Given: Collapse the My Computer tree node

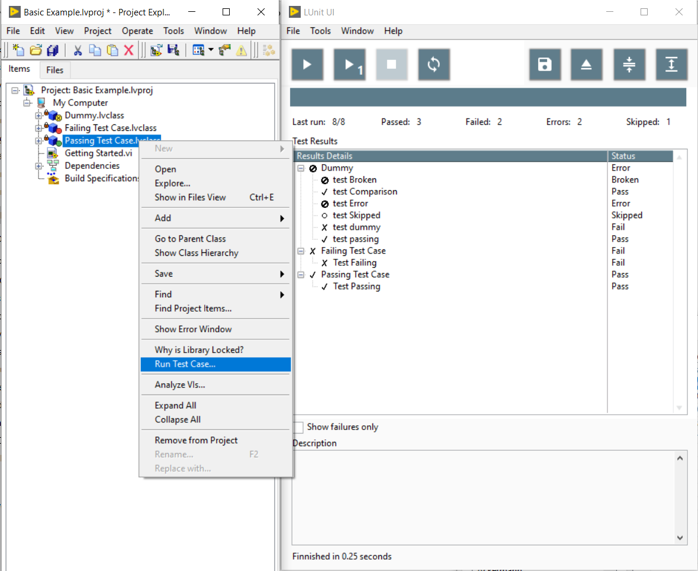Looking at the screenshot, I should tap(27, 103).
